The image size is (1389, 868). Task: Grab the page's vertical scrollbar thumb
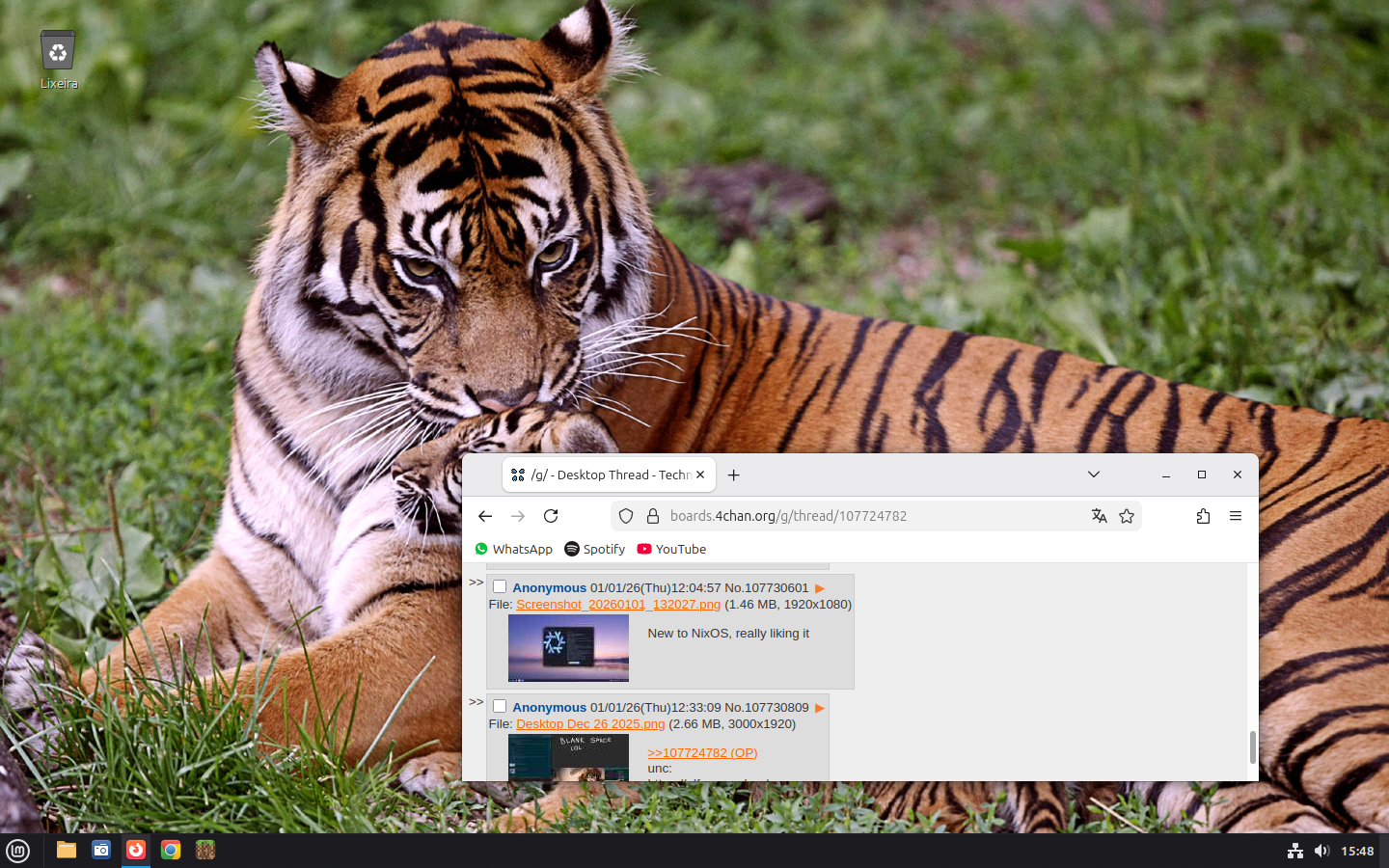tap(1252, 747)
